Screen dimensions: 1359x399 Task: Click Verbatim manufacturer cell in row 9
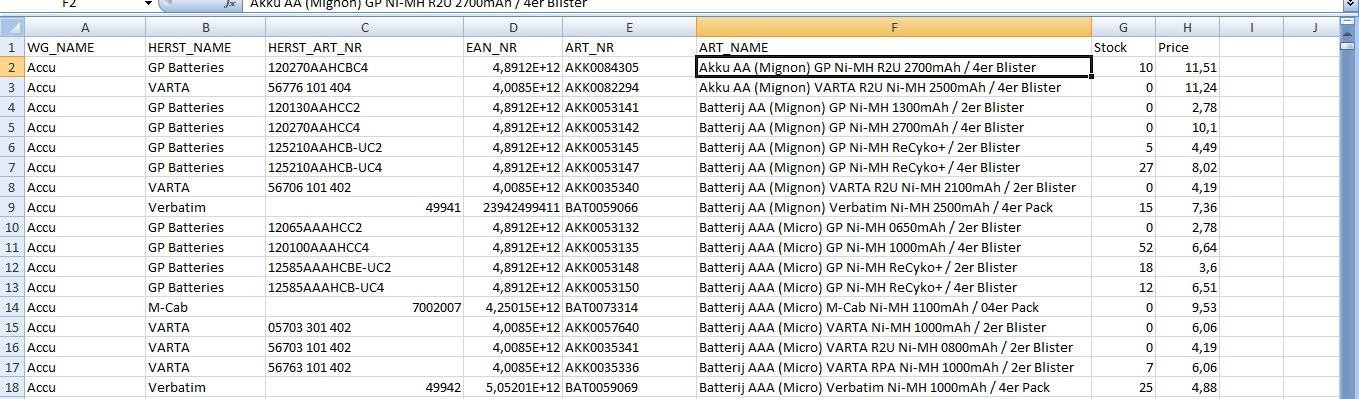click(x=204, y=207)
